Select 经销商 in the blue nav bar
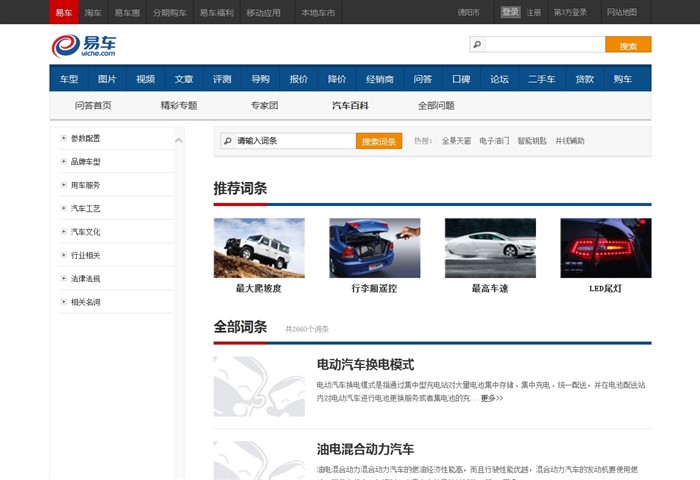This screenshot has height=480, width=700. coord(380,79)
